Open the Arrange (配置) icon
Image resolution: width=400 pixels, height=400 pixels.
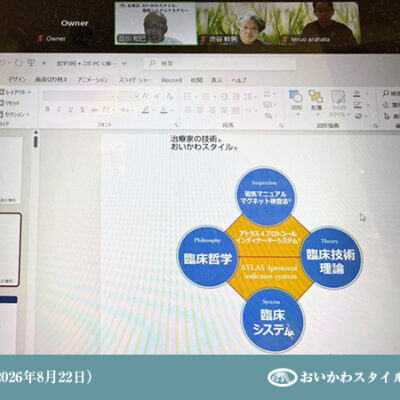(315, 100)
